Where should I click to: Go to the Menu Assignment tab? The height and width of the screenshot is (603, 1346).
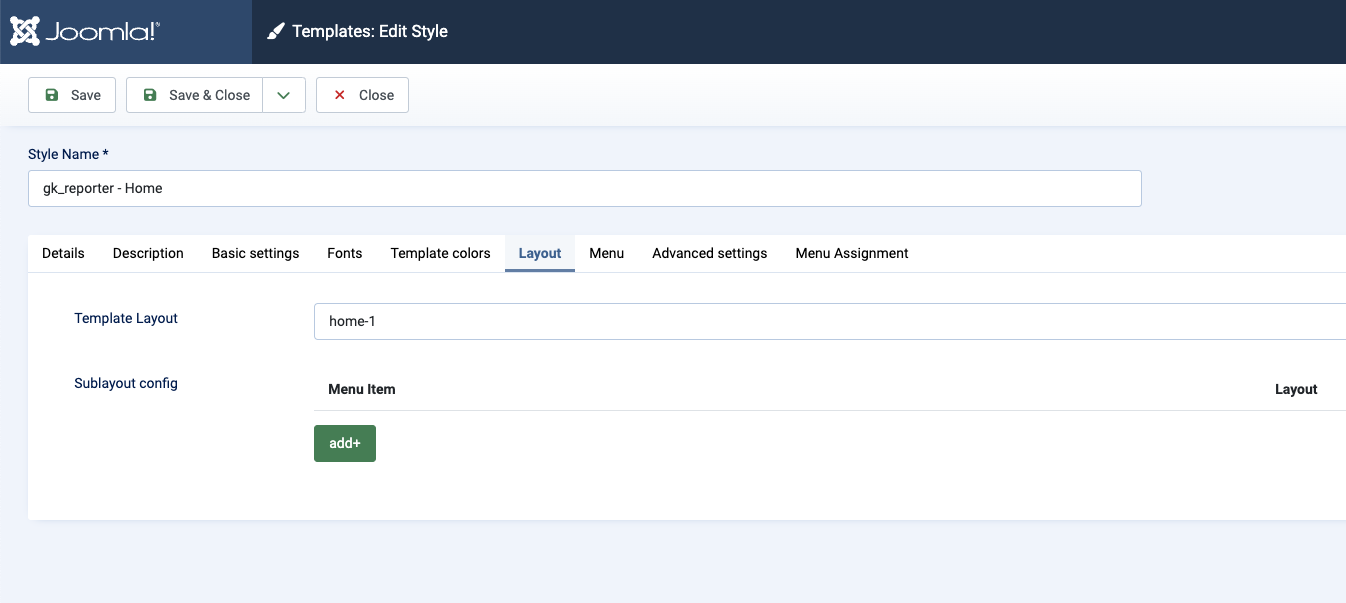click(851, 253)
